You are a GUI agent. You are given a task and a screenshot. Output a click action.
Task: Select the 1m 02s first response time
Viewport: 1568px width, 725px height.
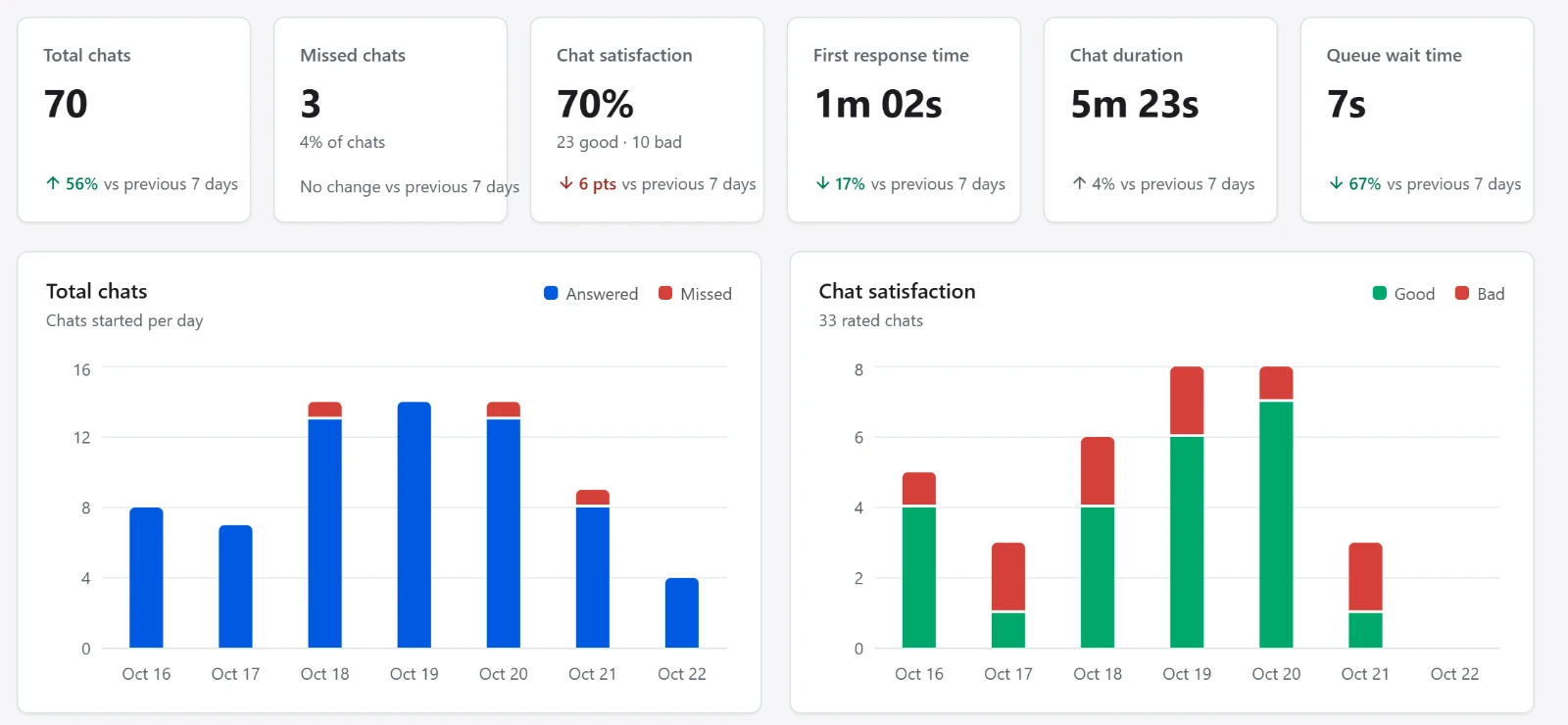coord(878,104)
